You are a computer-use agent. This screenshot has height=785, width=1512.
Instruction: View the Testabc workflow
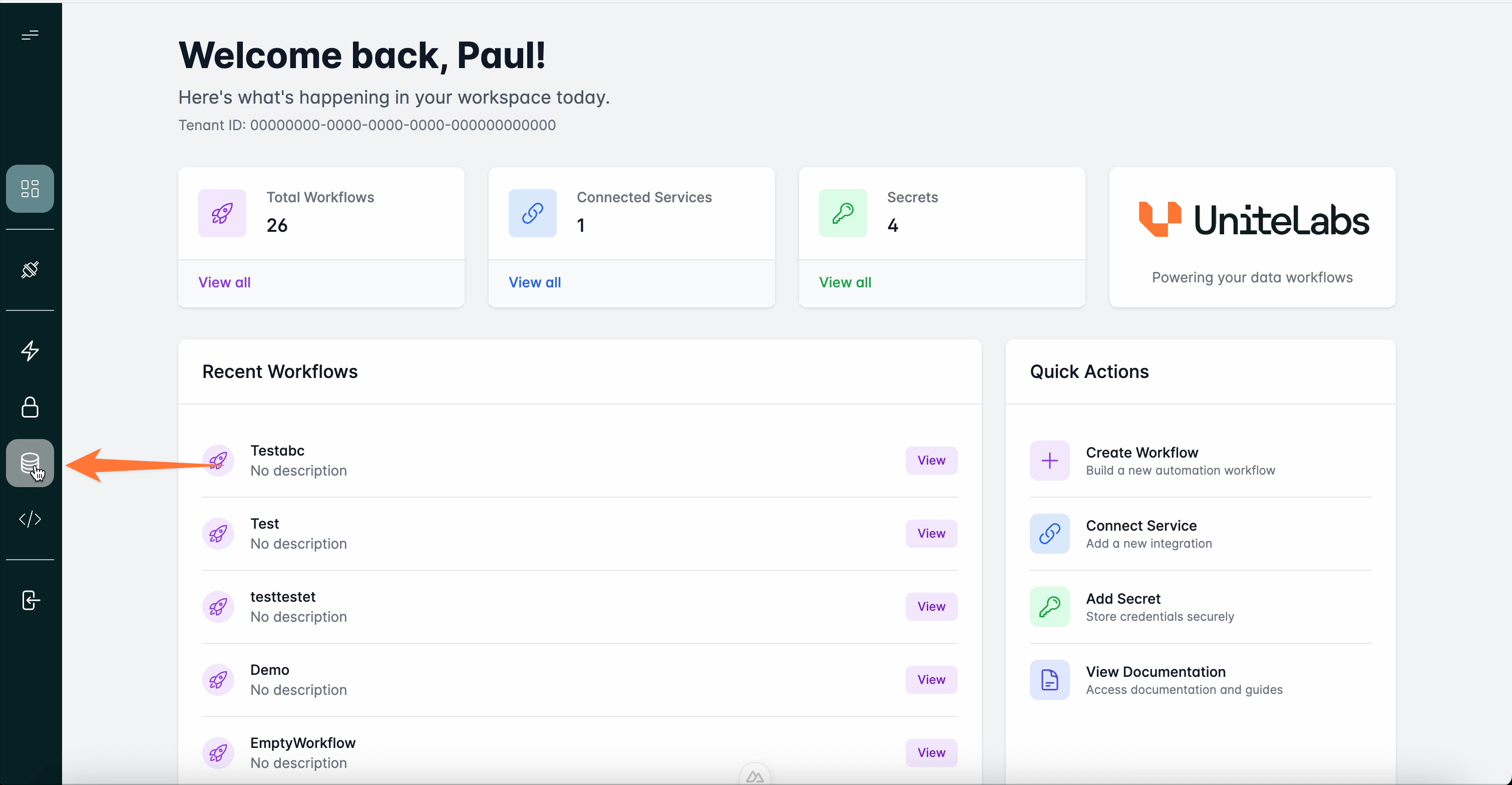[932, 460]
